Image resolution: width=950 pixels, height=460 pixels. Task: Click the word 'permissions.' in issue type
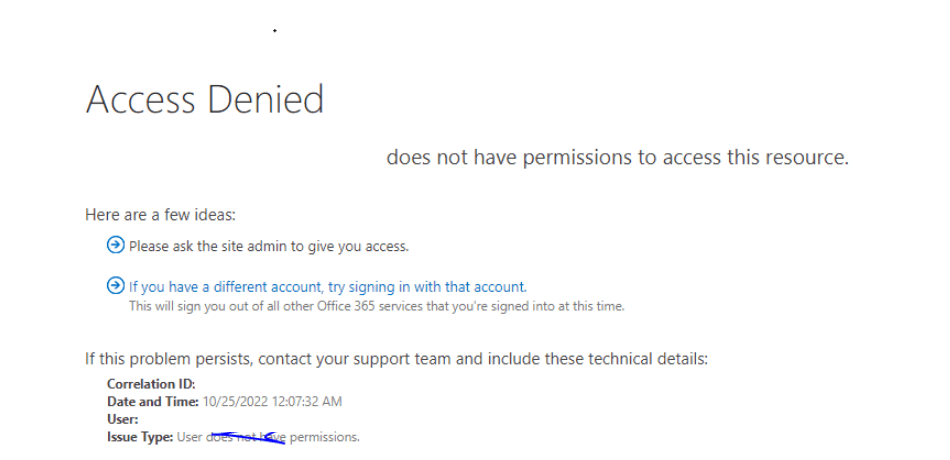325,437
